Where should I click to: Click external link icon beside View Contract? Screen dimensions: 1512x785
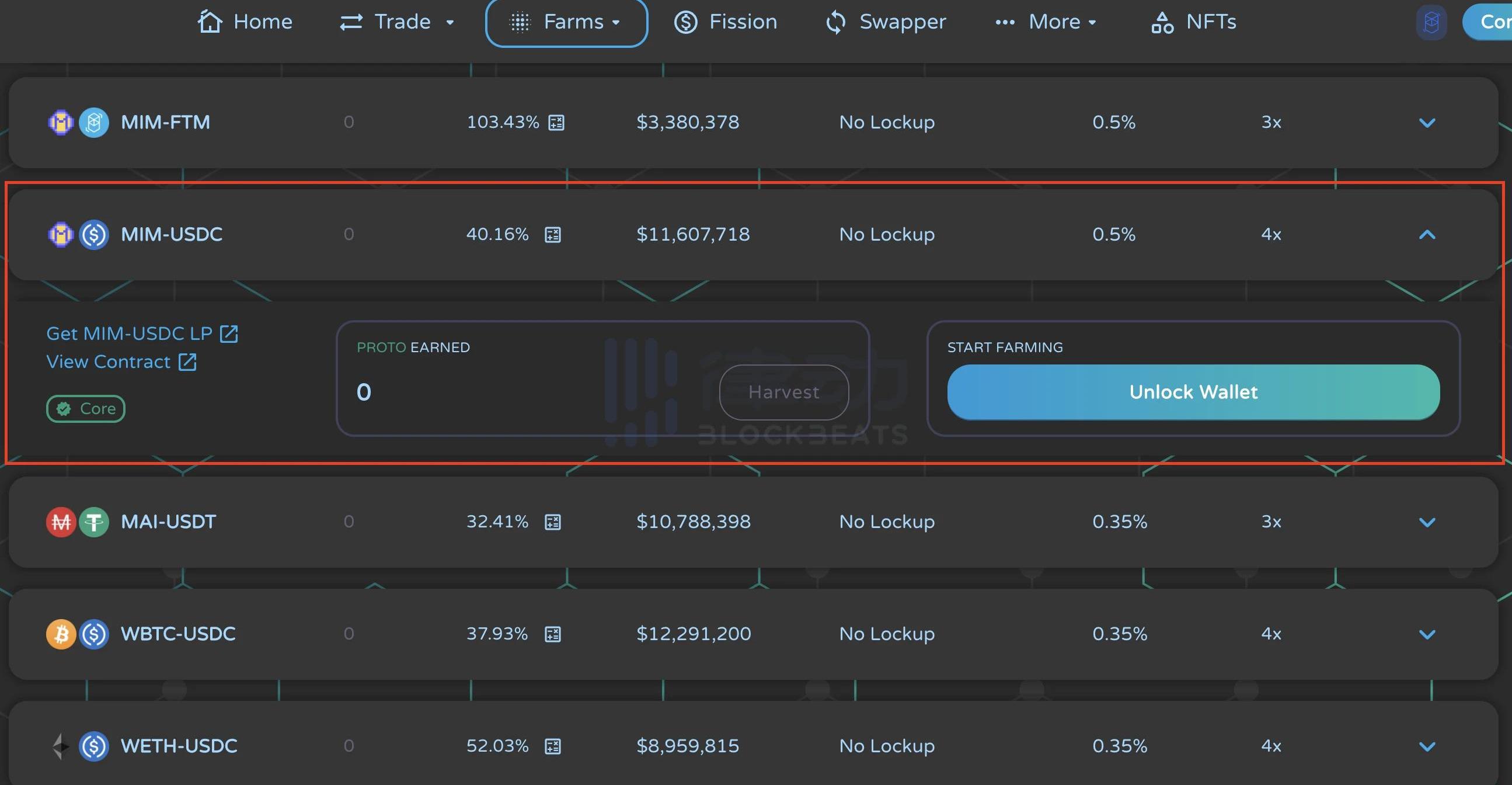coord(187,362)
